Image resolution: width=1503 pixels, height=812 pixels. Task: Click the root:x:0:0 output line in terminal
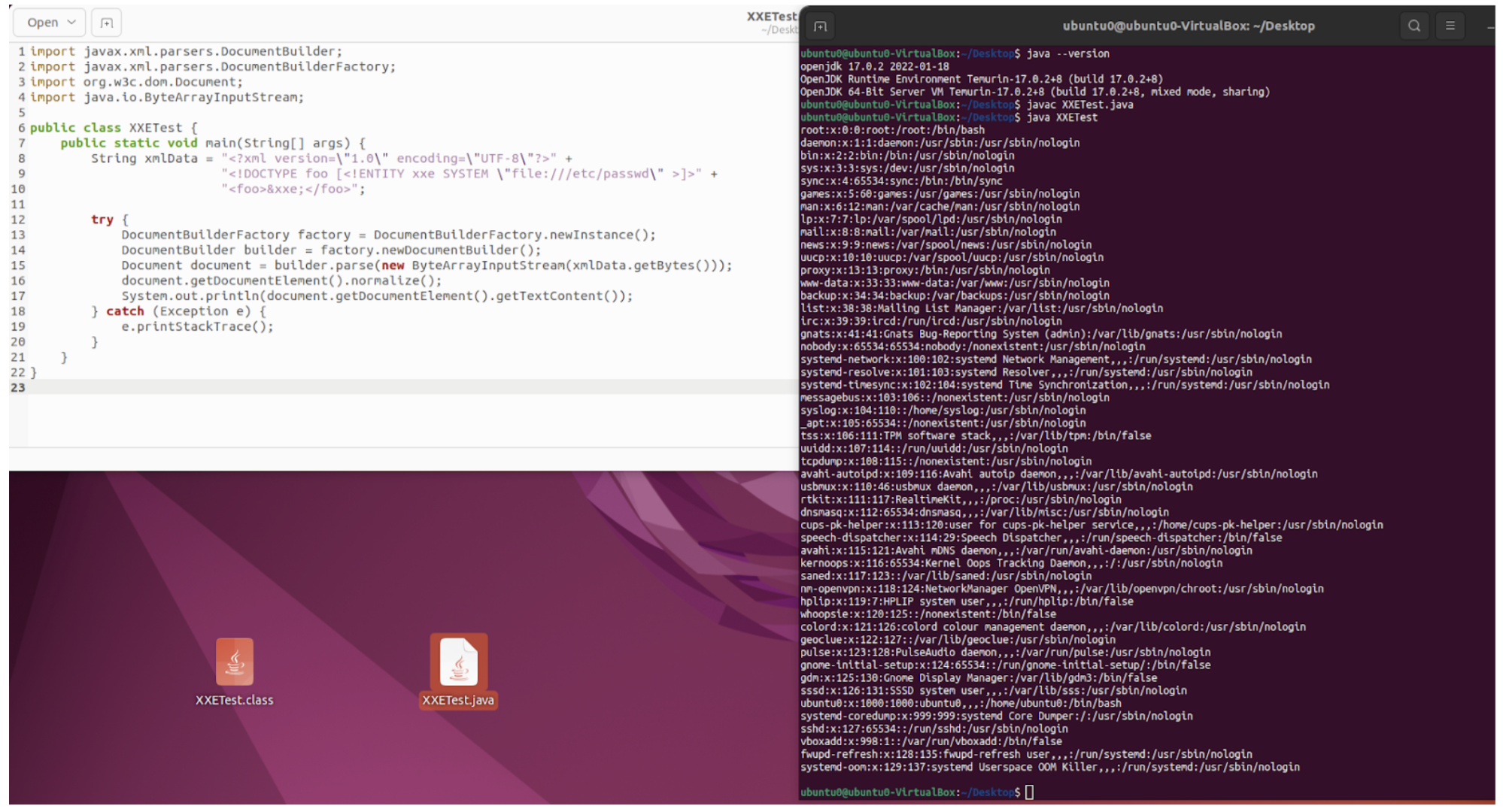(892, 130)
